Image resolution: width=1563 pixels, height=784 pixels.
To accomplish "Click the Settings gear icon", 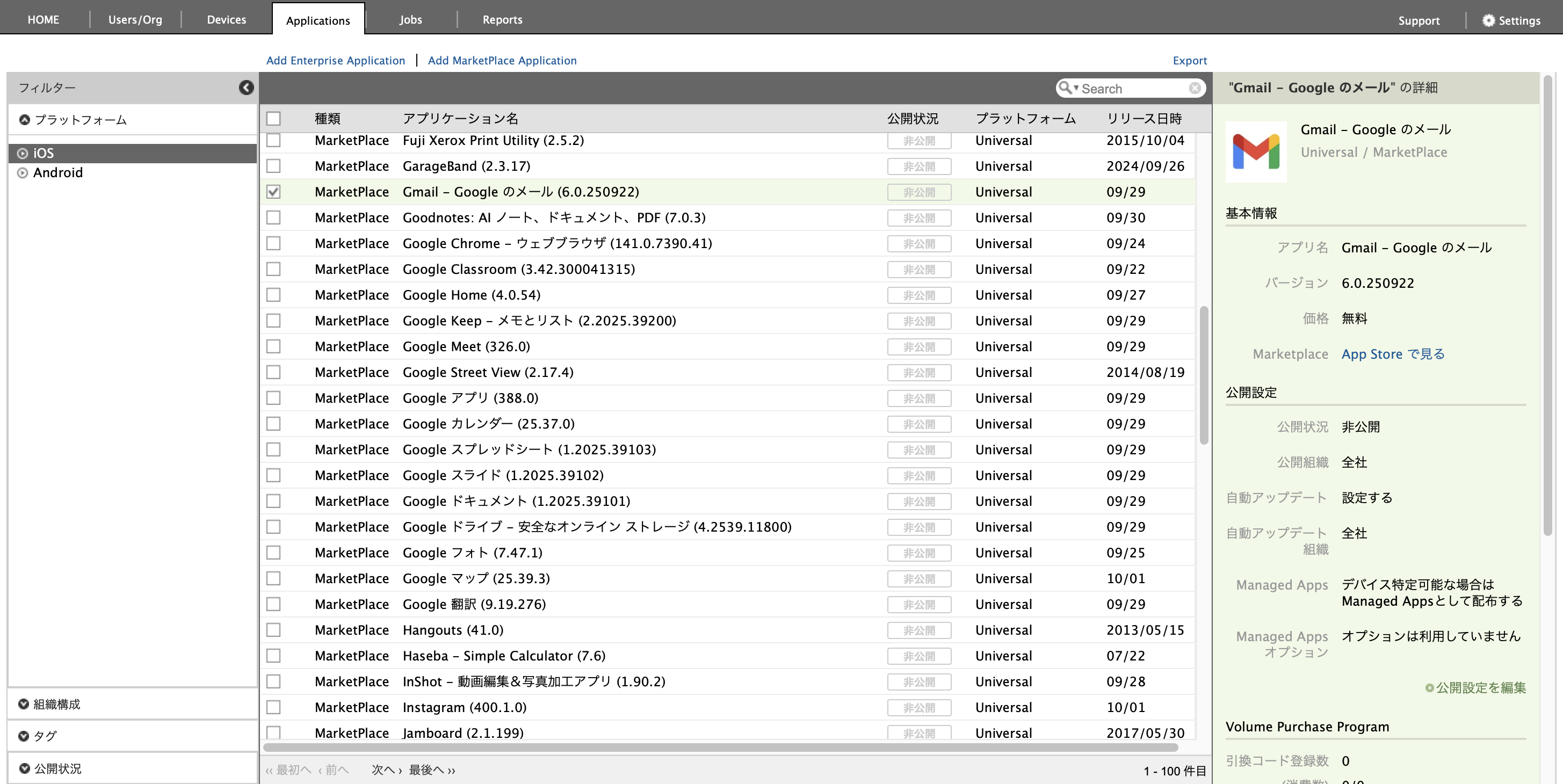I will pyautogui.click(x=1488, y=20).
